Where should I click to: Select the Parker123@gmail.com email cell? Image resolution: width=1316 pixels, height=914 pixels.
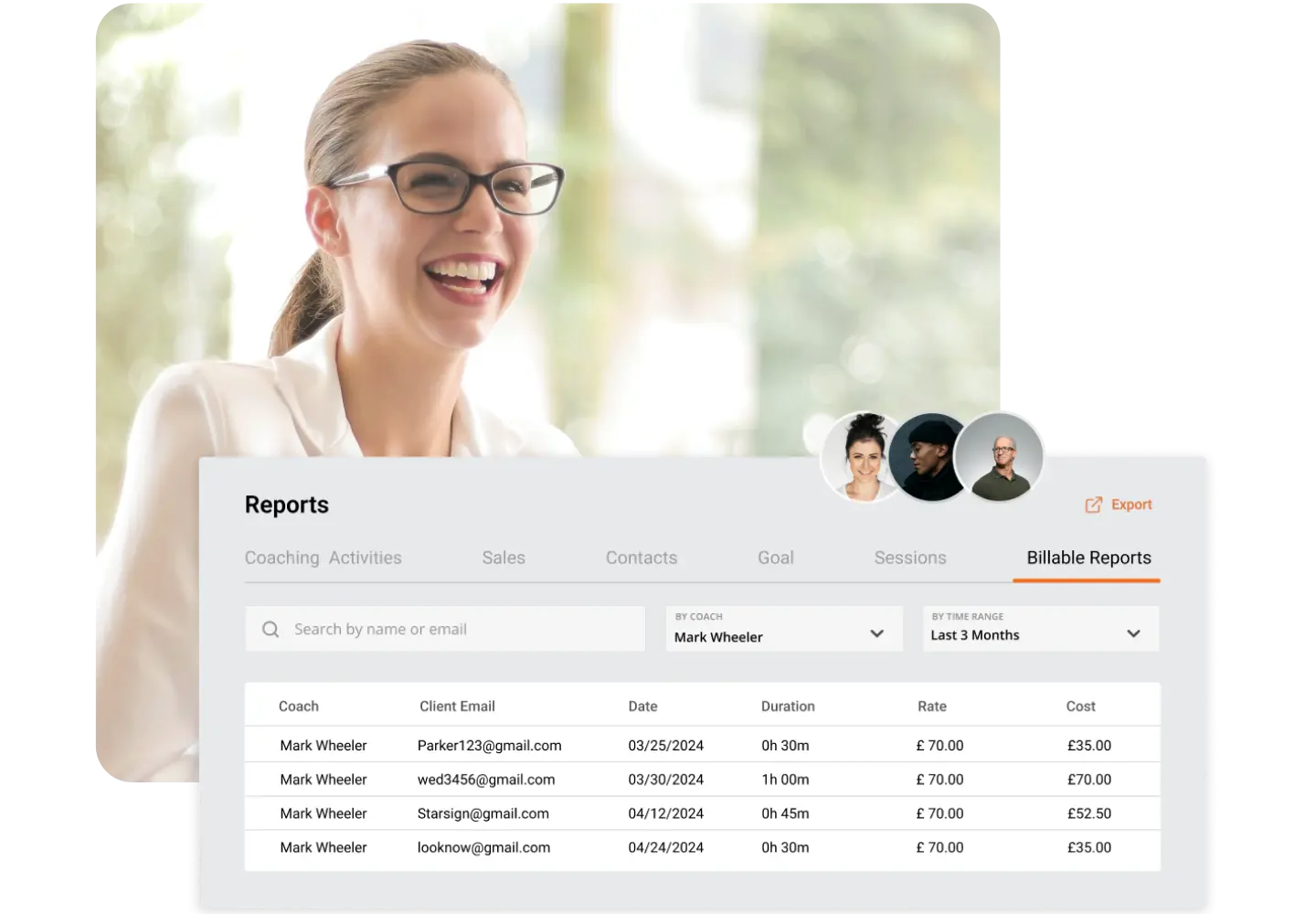pos(489,746)
